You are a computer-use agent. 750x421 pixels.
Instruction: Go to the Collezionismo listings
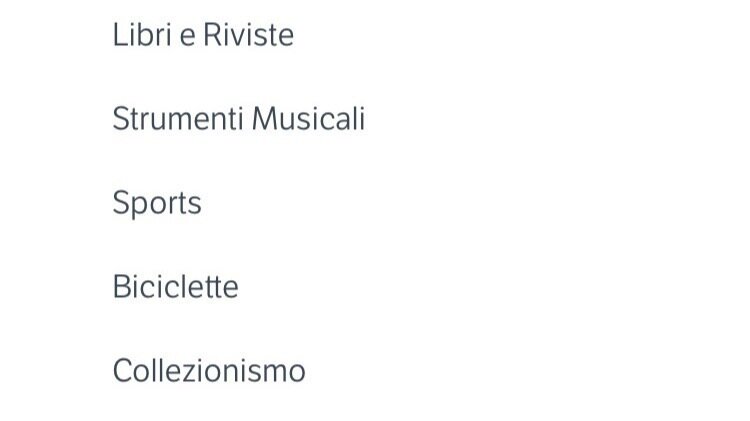tap(209, 371)
